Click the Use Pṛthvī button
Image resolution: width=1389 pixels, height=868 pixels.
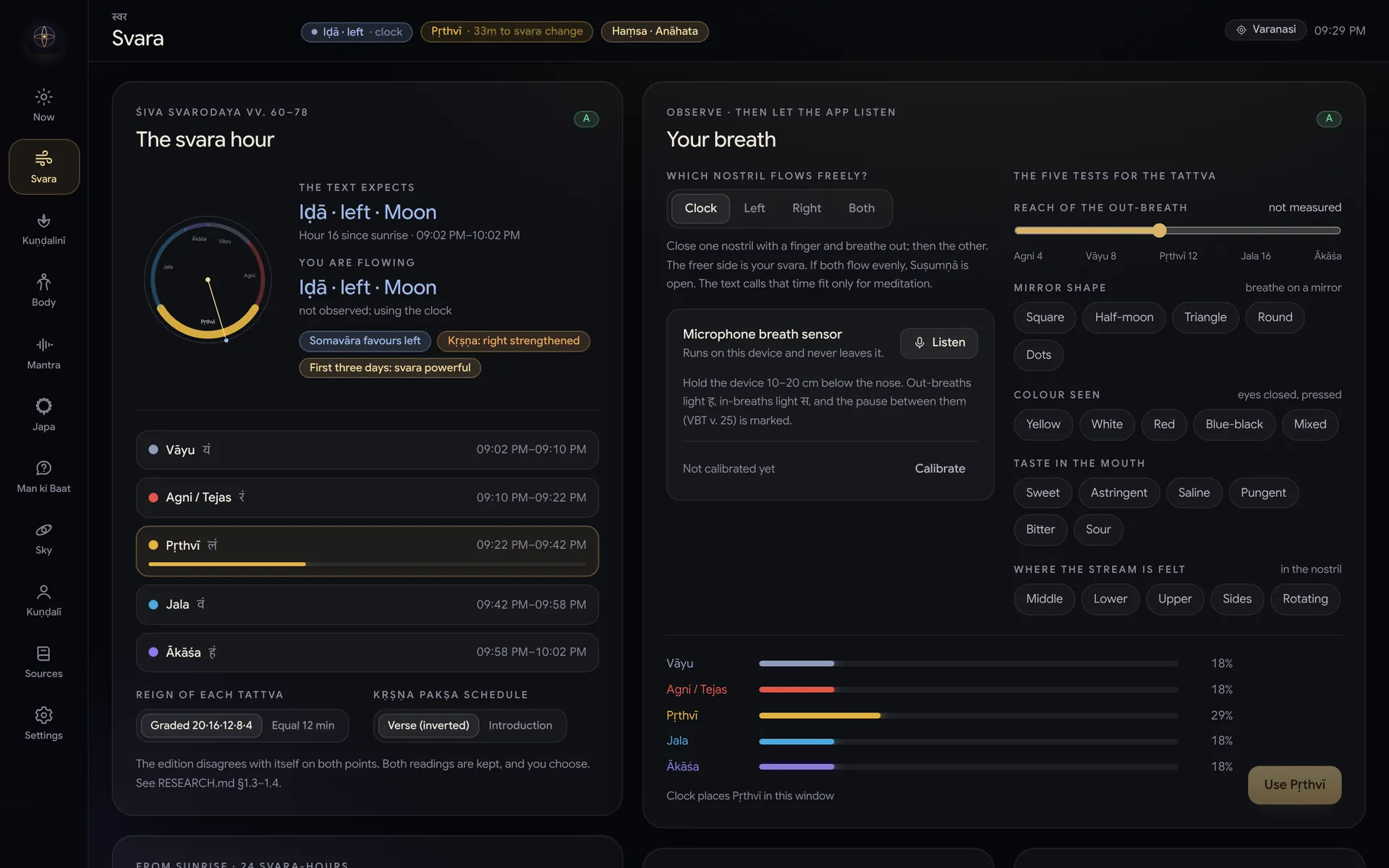tap(1294, 785)
